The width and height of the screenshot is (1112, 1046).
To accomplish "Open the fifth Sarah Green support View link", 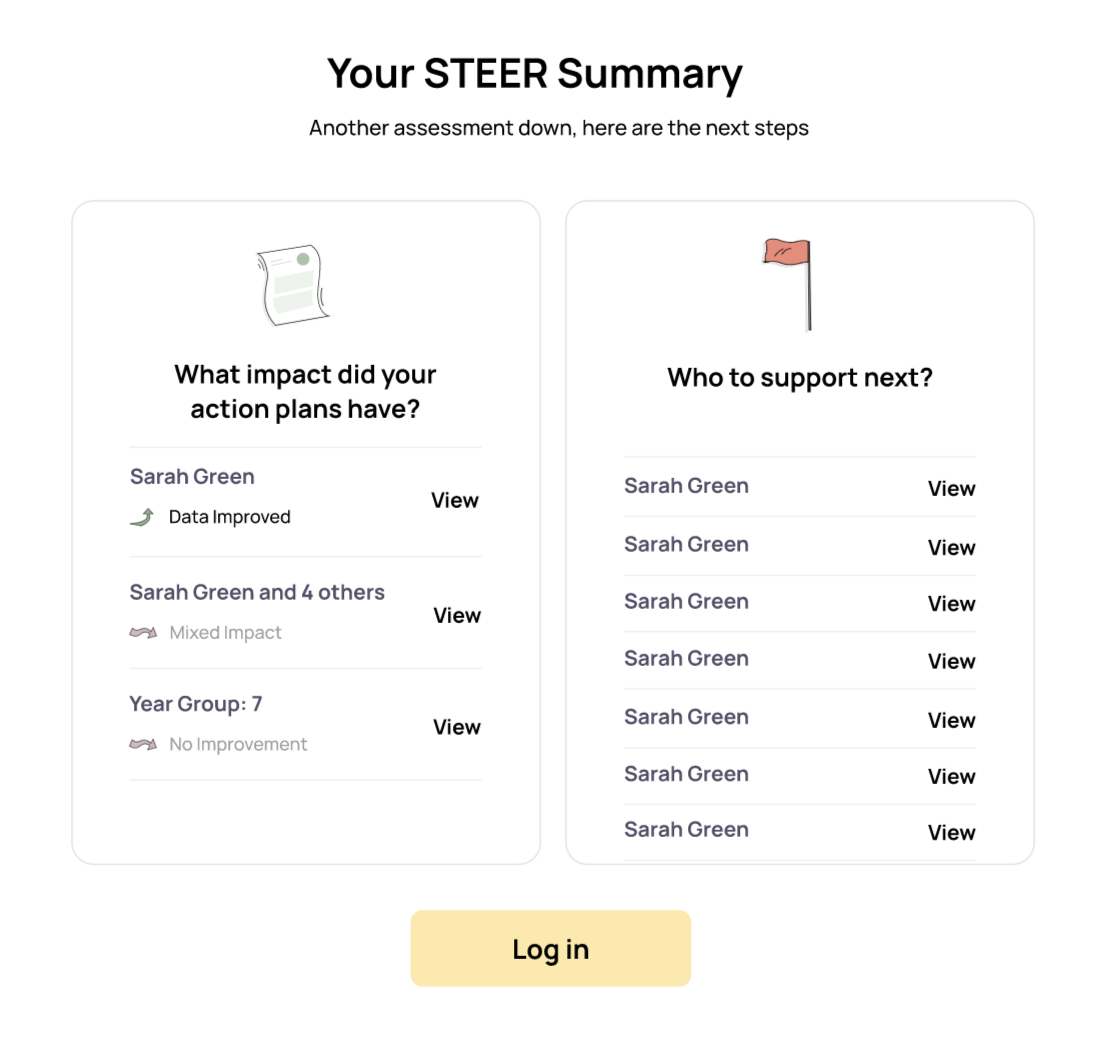I will tap(952, 720).
